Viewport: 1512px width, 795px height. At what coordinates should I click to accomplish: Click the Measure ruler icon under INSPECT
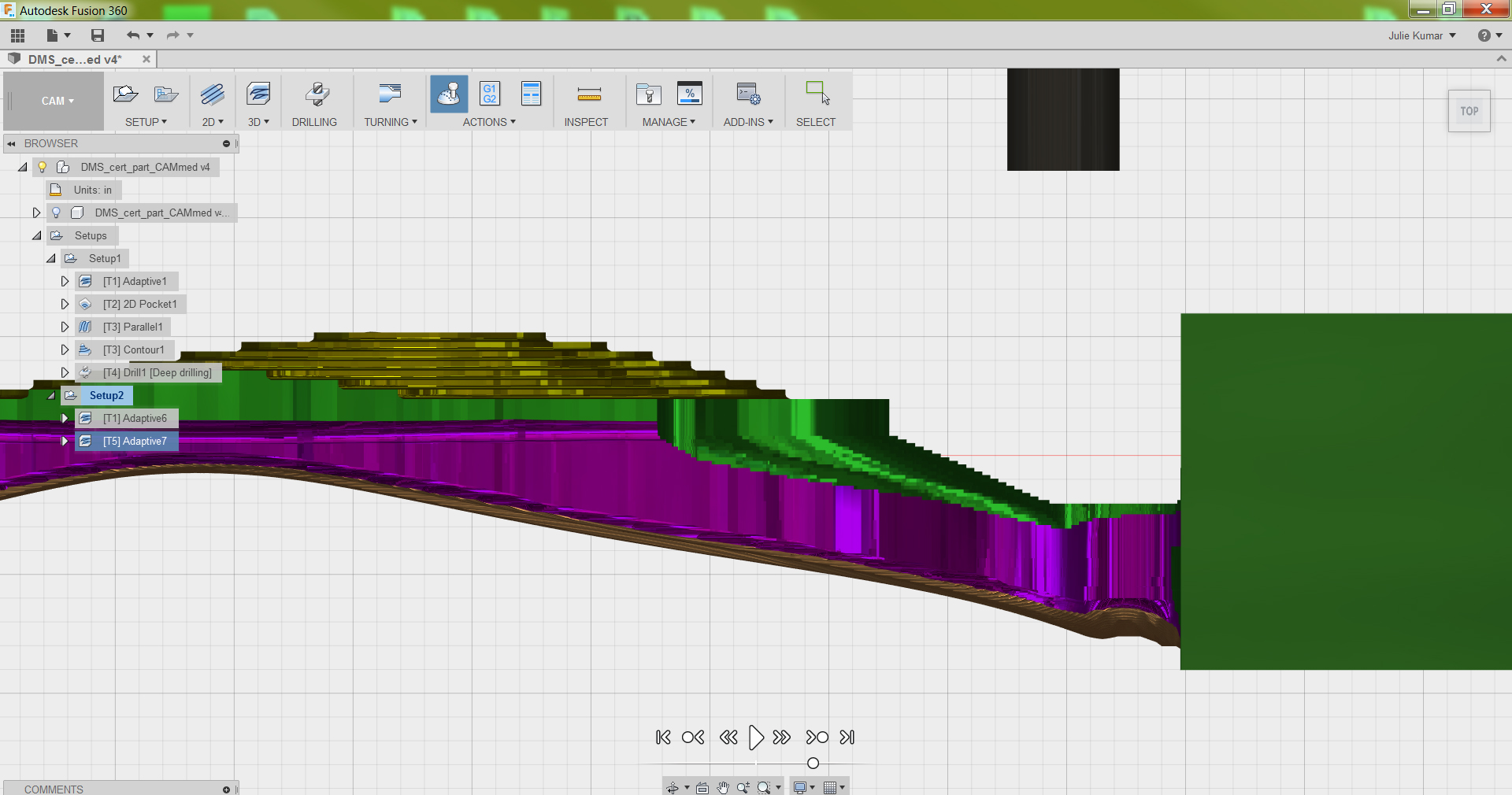point(589,94)
